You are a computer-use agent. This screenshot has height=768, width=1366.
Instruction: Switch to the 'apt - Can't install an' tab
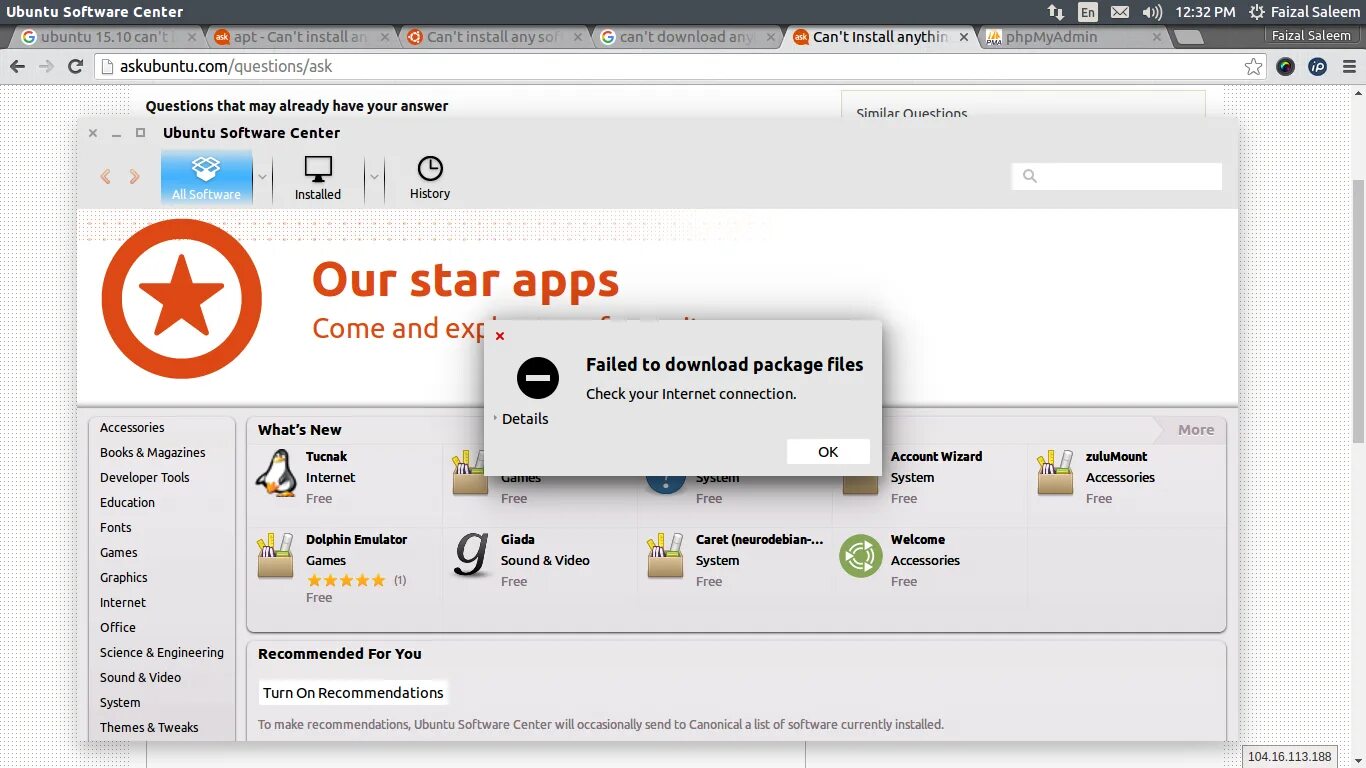pyautogui.click(x=298, y=37)
